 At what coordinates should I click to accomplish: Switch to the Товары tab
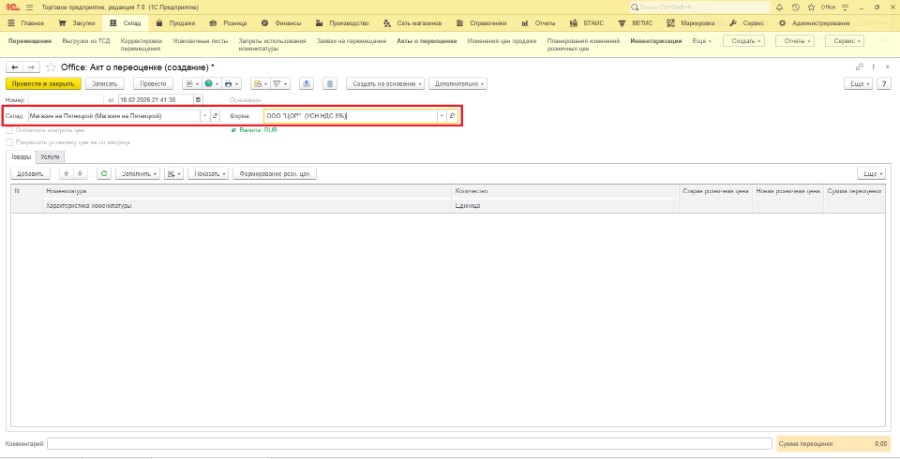pyautogui.click(x=21, y=157)
